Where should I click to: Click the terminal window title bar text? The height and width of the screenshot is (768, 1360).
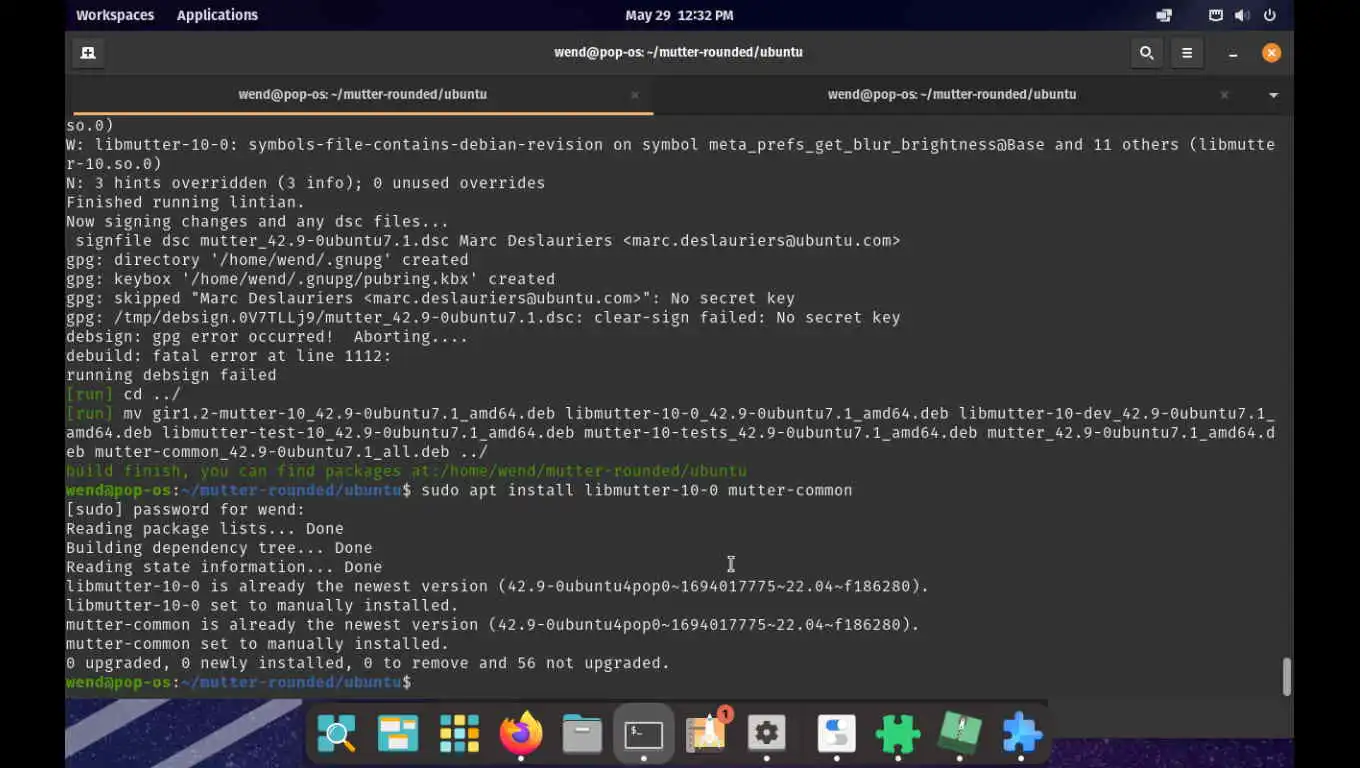[679, 52]
